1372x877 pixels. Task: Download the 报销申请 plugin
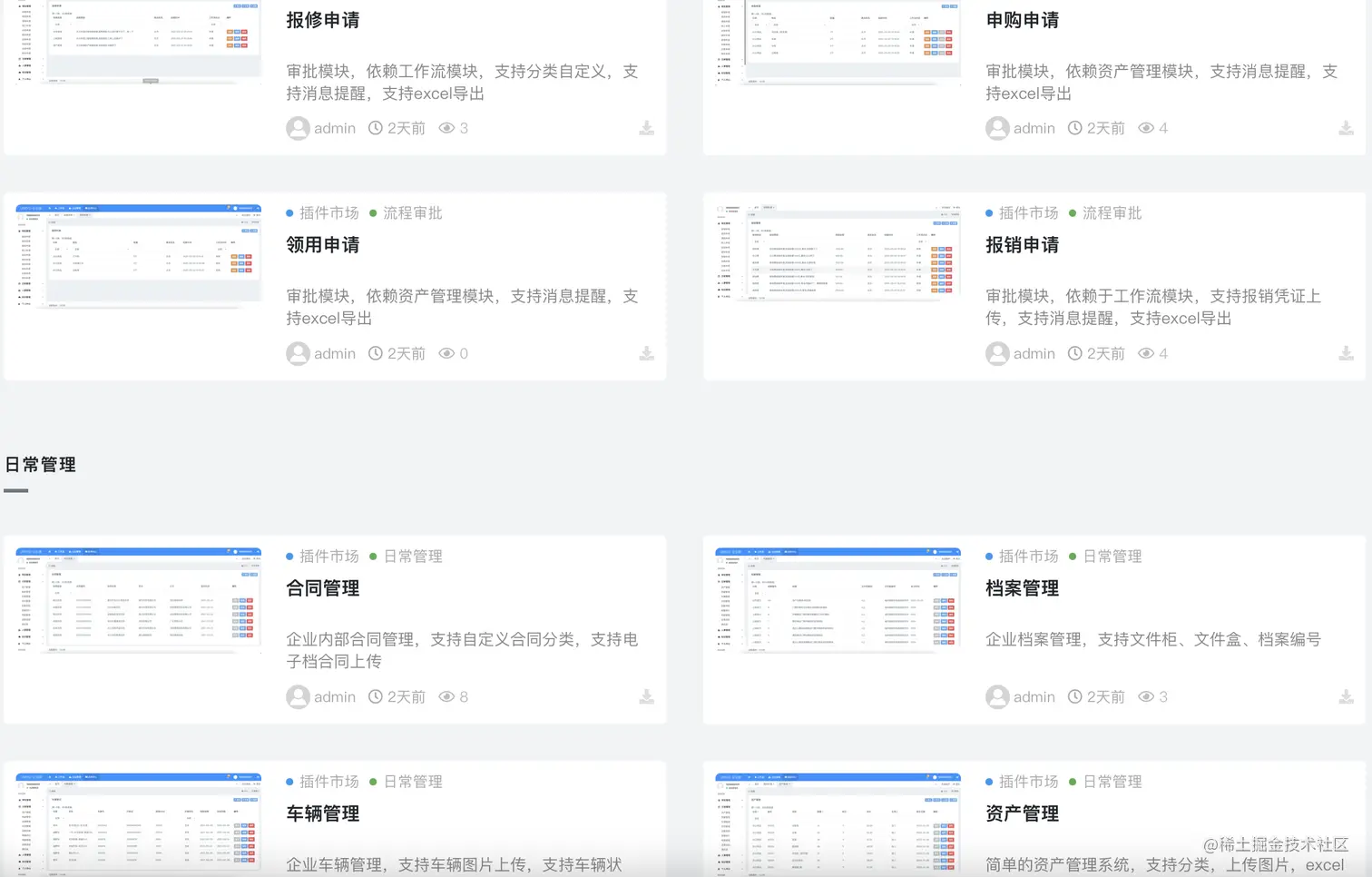point(1346,353)
